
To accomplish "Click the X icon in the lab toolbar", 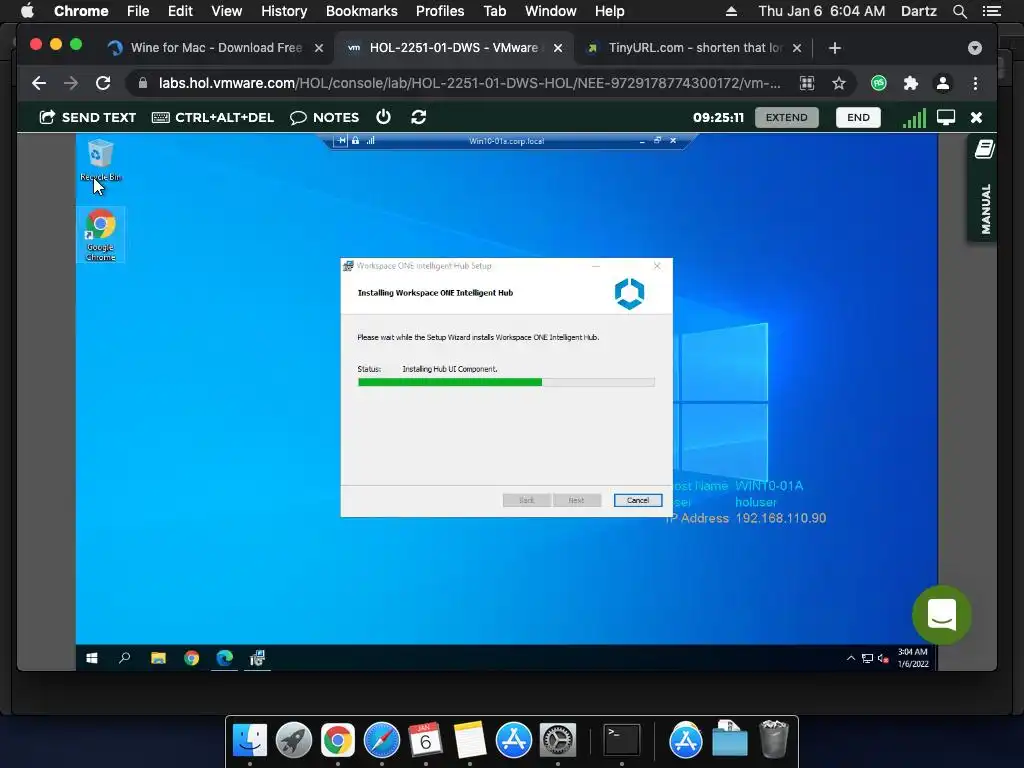I will [976, 118].
